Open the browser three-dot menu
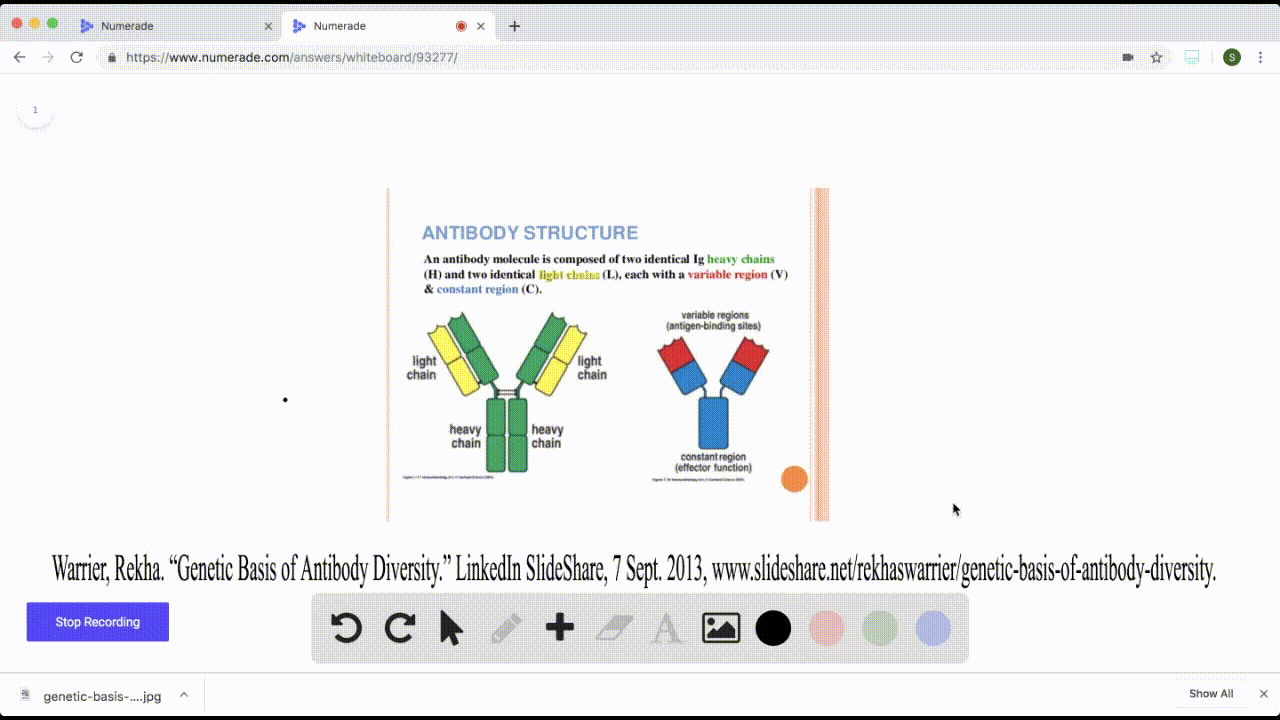 pos(1262,57)
